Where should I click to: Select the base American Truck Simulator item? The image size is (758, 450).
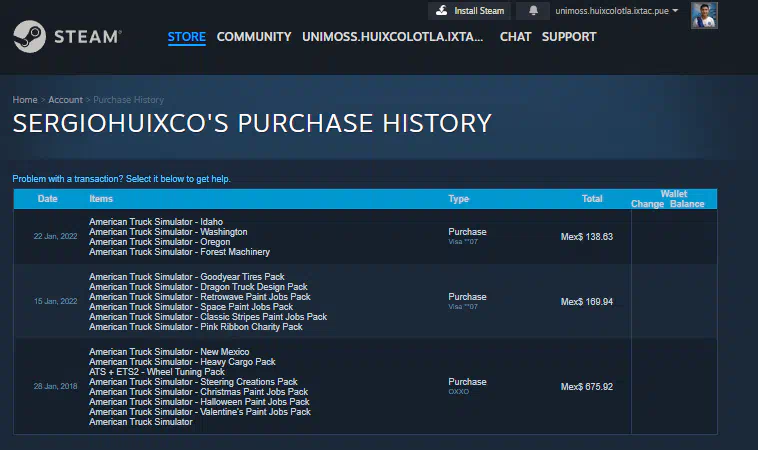click(141, 422)
